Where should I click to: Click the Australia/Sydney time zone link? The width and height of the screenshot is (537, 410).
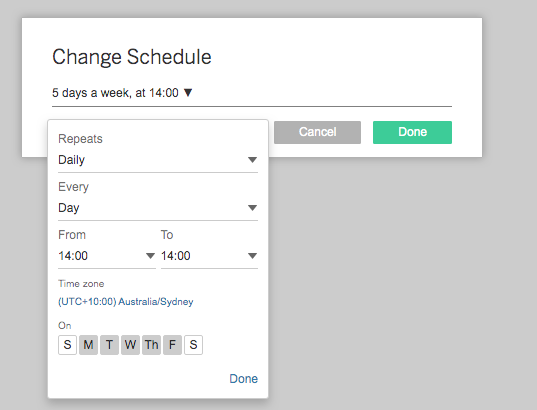click(126, 302)
